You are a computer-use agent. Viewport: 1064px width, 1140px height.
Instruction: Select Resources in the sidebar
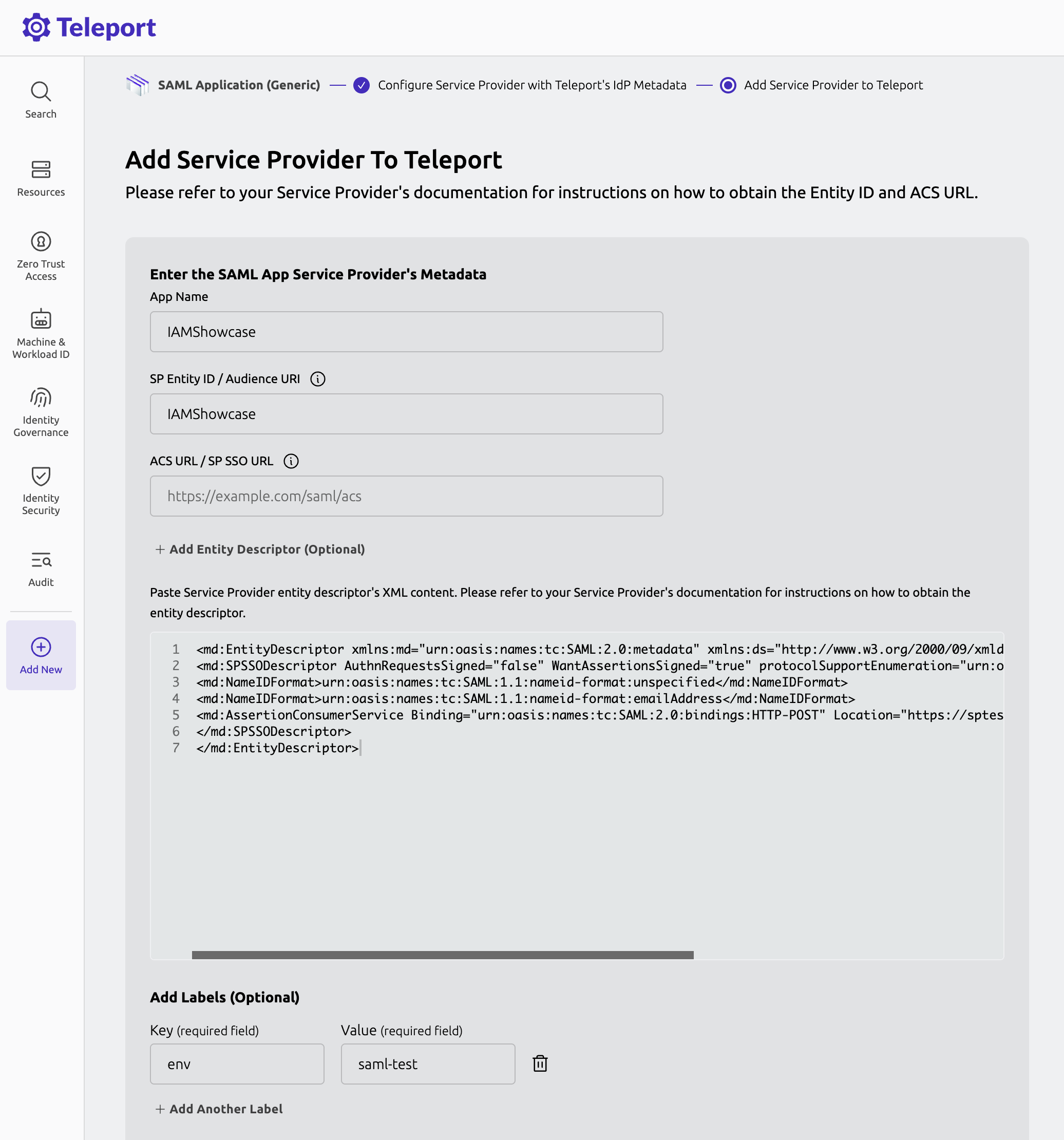pyautogui.click(x=40, y=178)
